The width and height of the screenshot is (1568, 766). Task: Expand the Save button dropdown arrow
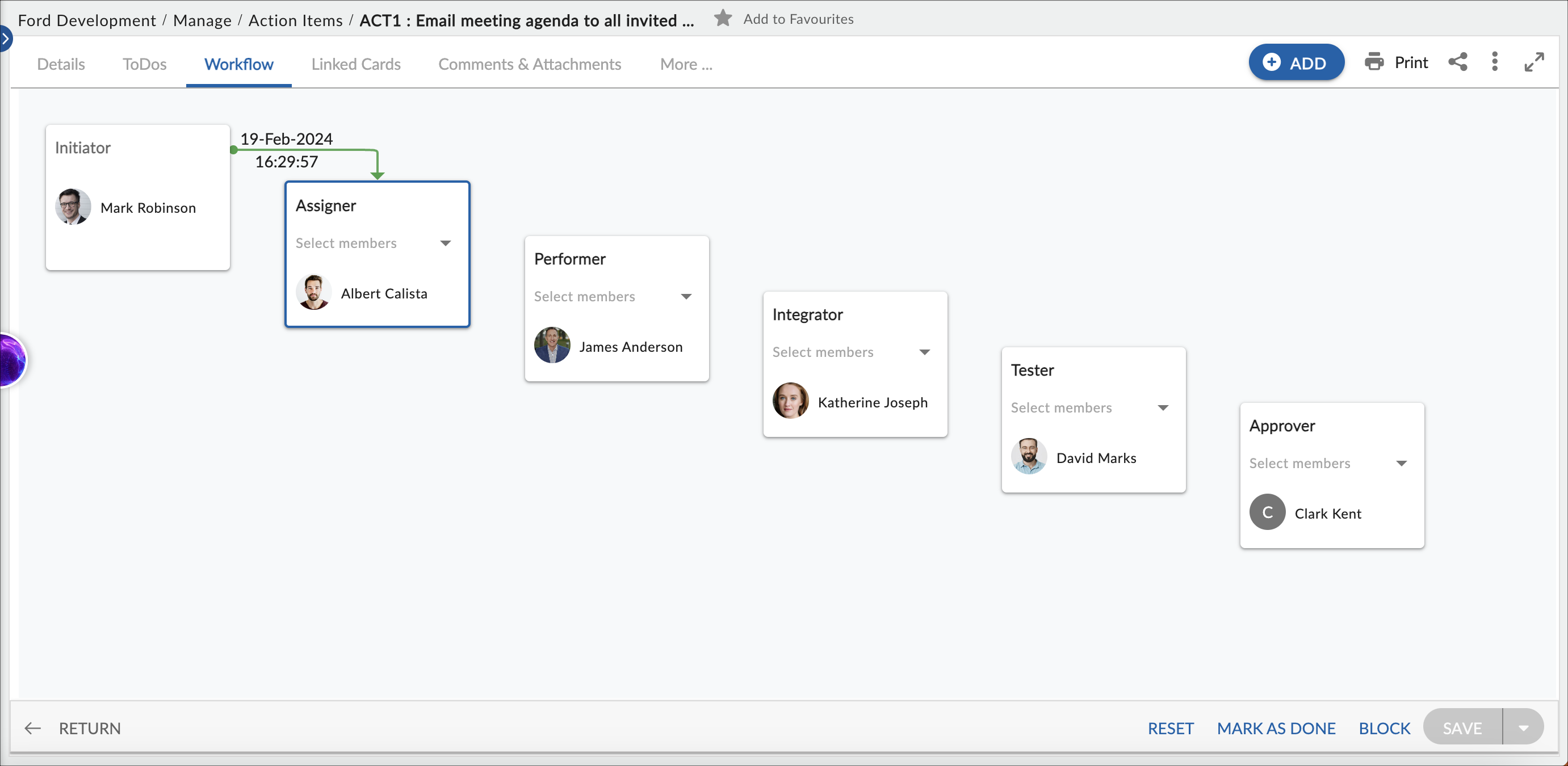1523,727
